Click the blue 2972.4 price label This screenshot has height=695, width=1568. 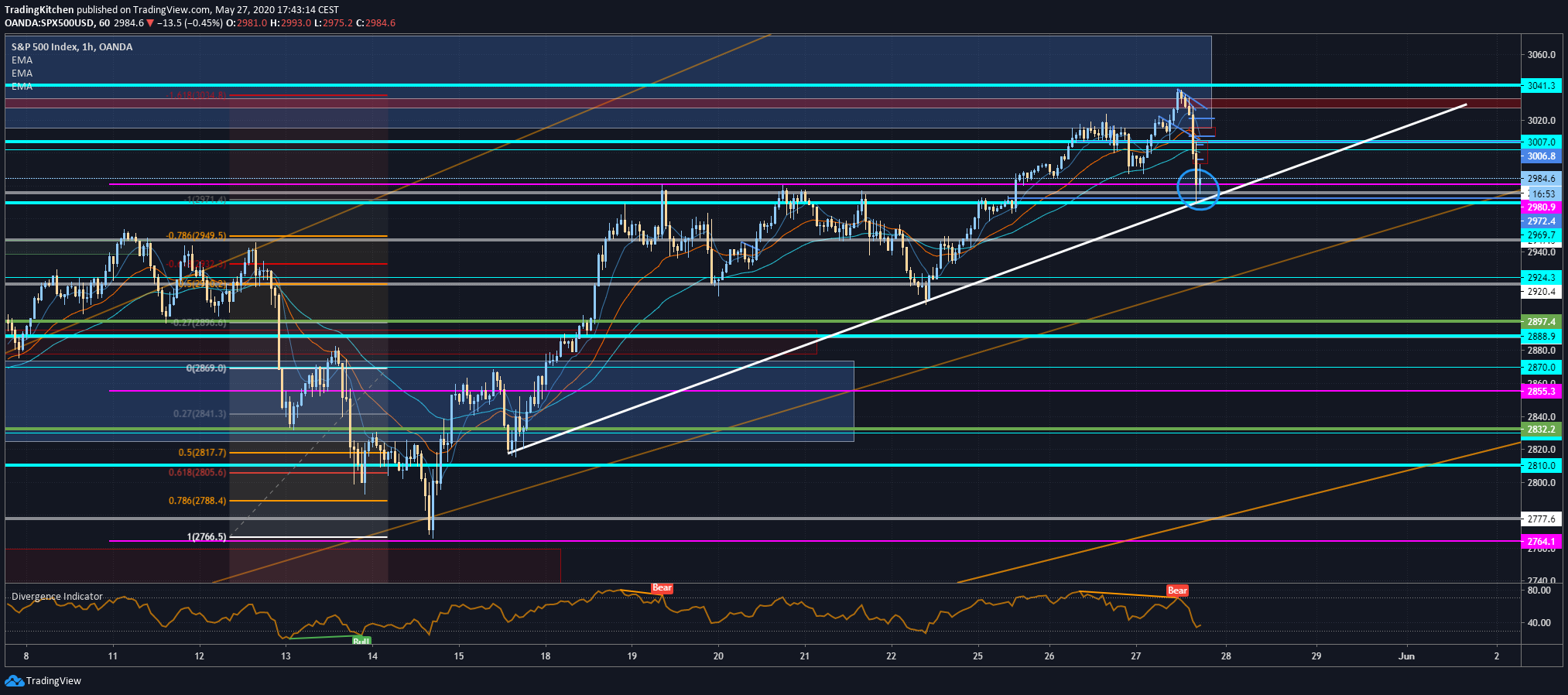click(x=1541, y=221)
